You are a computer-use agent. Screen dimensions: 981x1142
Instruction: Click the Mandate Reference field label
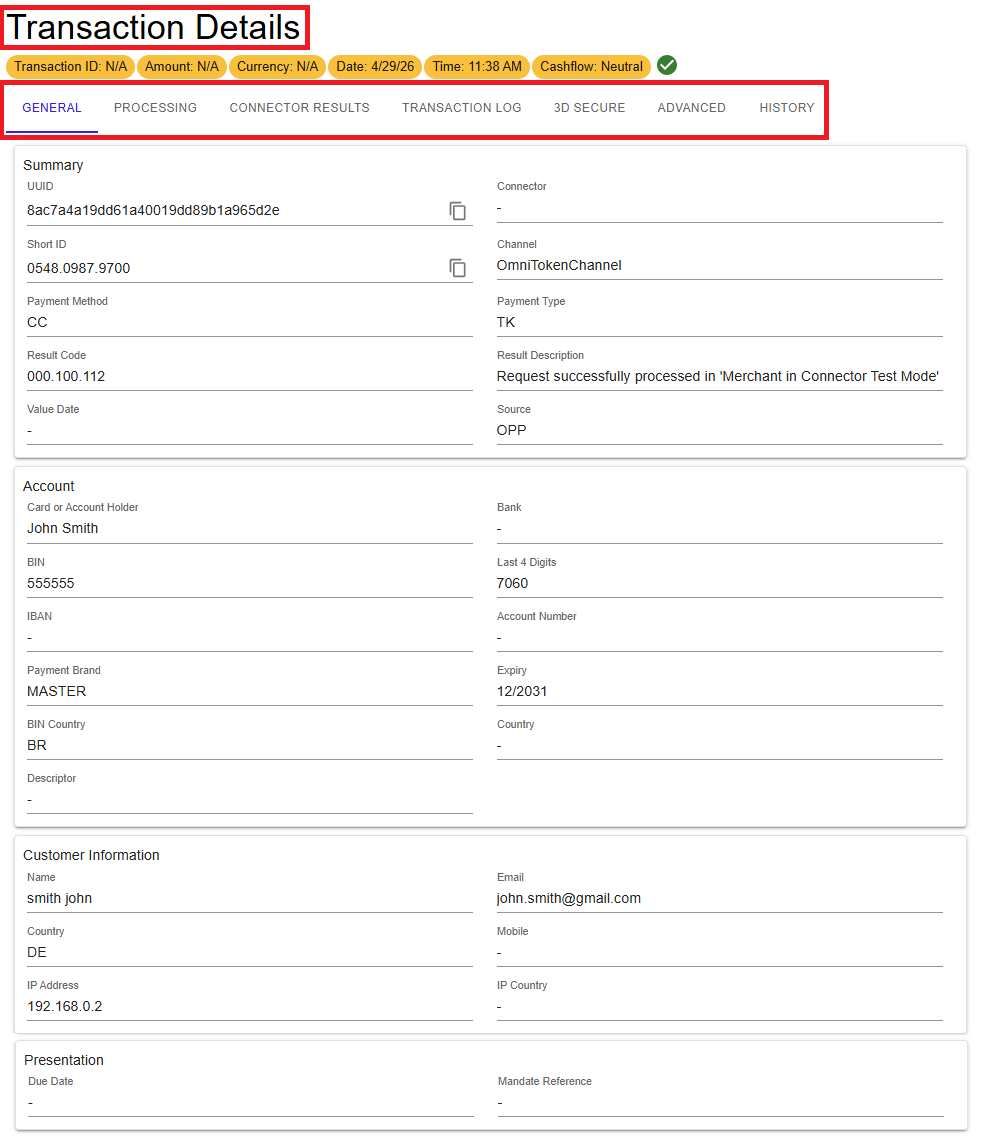[x=545, y=1081]
